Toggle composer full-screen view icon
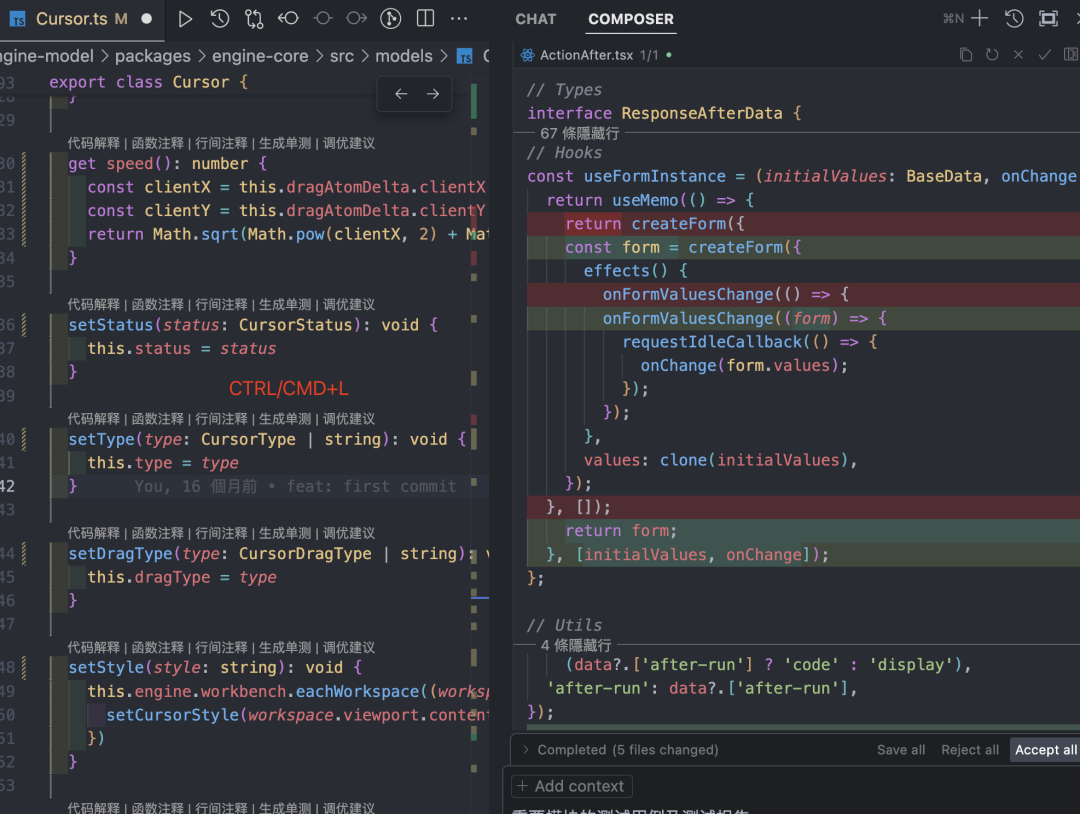 [x=1048, y=18]
